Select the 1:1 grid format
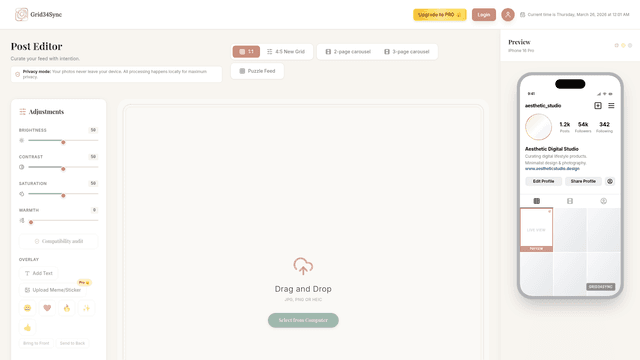 click(x=246, y=51)
